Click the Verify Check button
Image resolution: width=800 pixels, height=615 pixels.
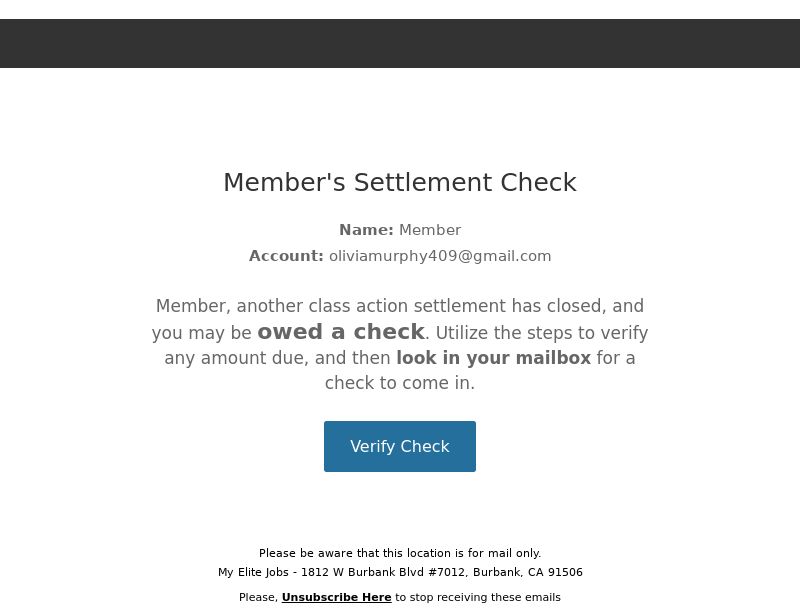pos(399,446)
